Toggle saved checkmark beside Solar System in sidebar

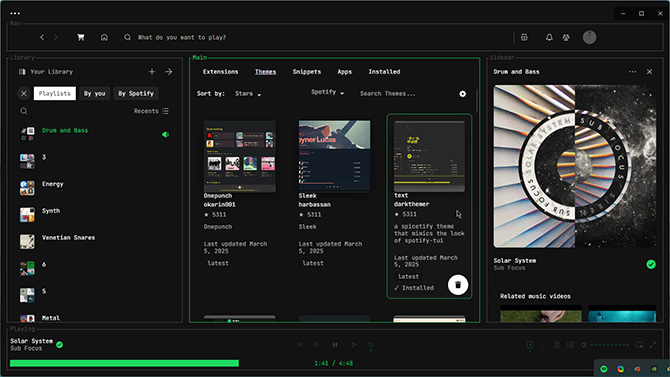651,264
